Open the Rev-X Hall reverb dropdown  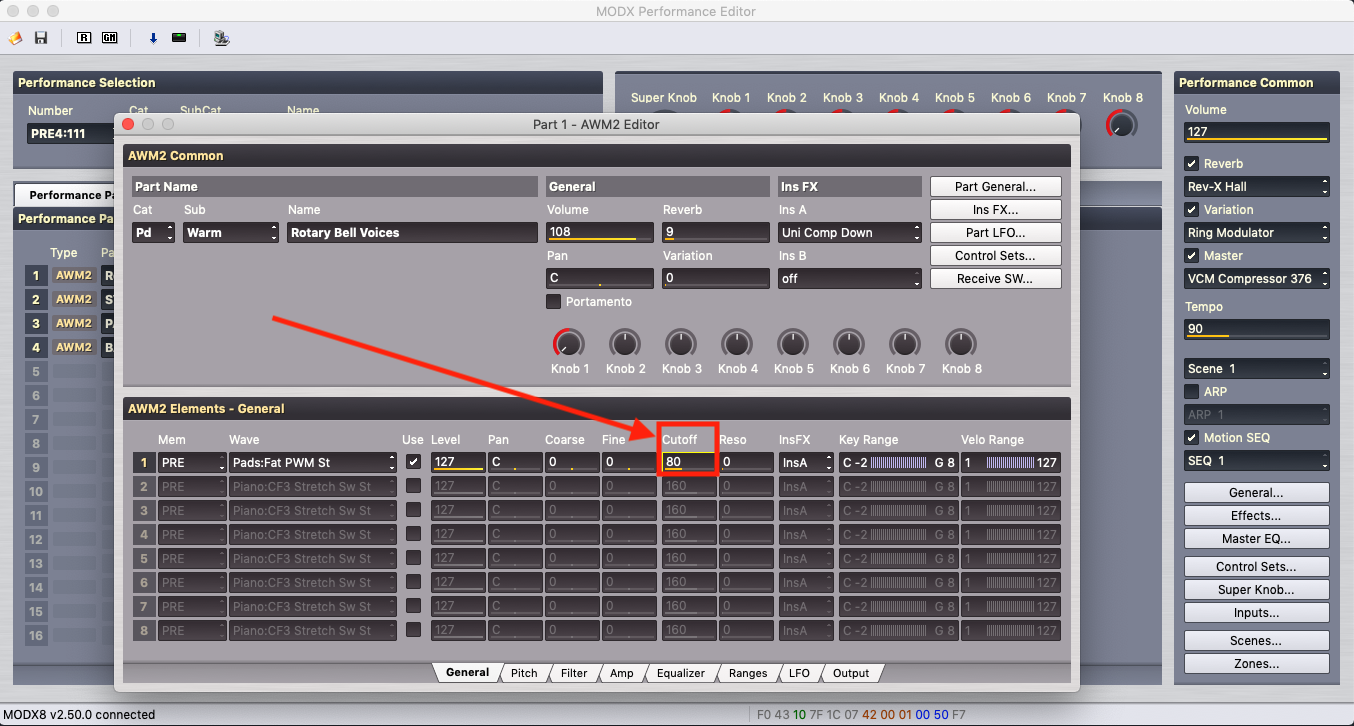1257,187
